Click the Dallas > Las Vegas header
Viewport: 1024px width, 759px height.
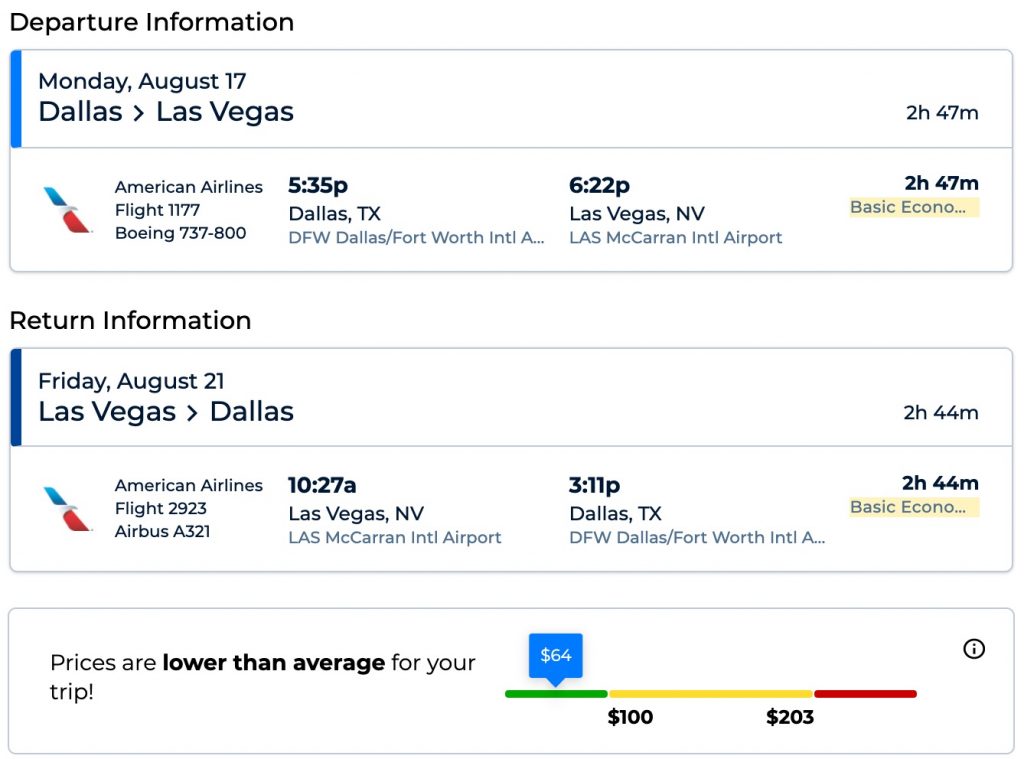click(166, 111)
